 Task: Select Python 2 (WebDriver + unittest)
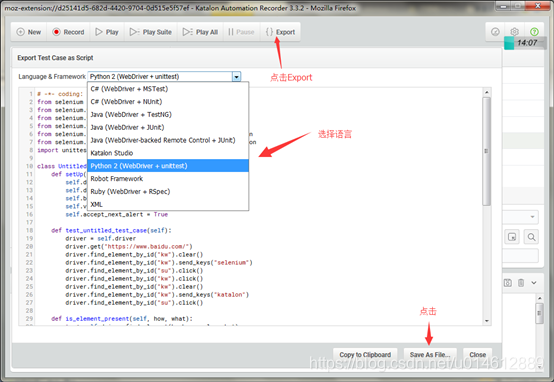pyautogui.click(x=168, y=166)
